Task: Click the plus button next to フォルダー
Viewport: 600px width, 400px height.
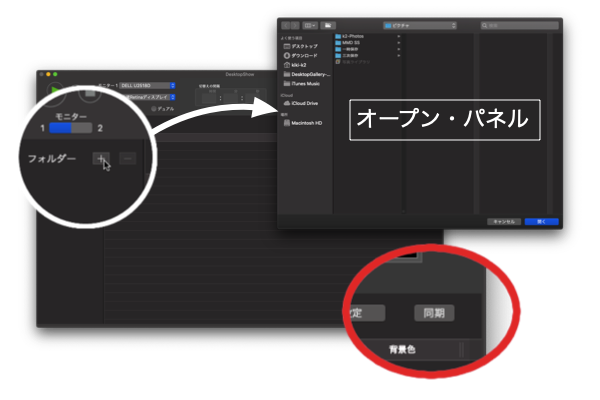Action: click(100, 158)
